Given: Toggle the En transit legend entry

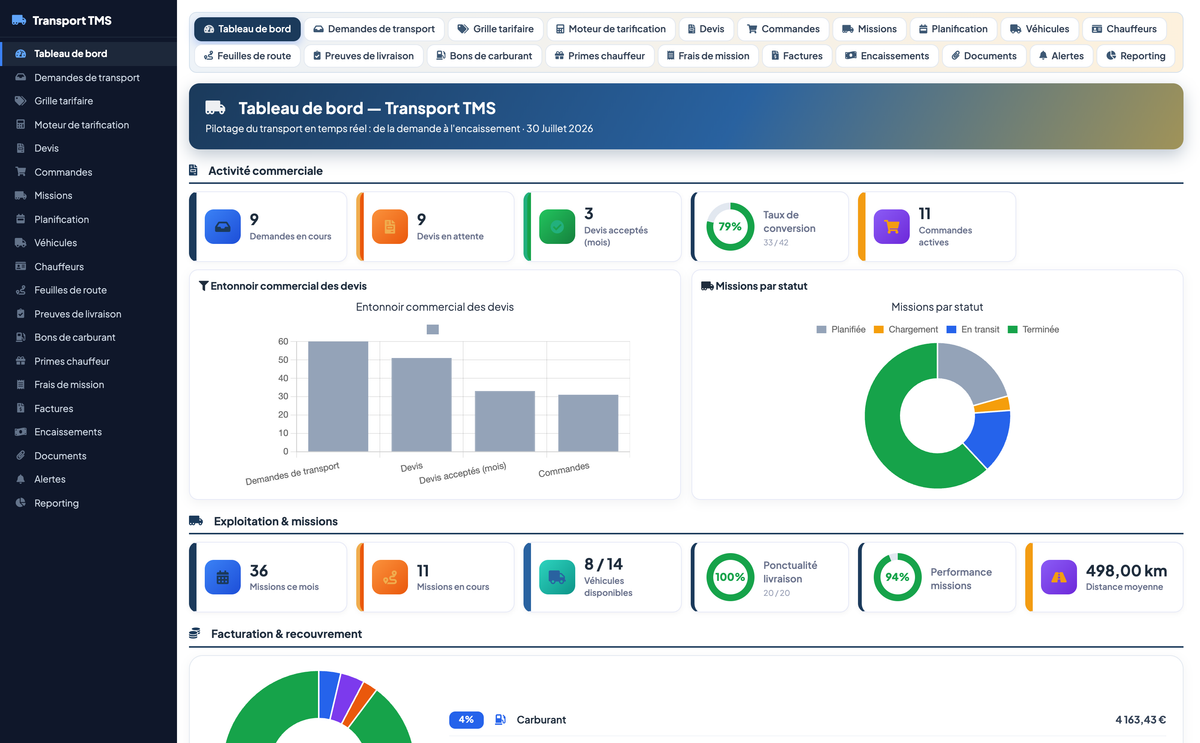Looking at the screenshot, I should tap(973, 329).
